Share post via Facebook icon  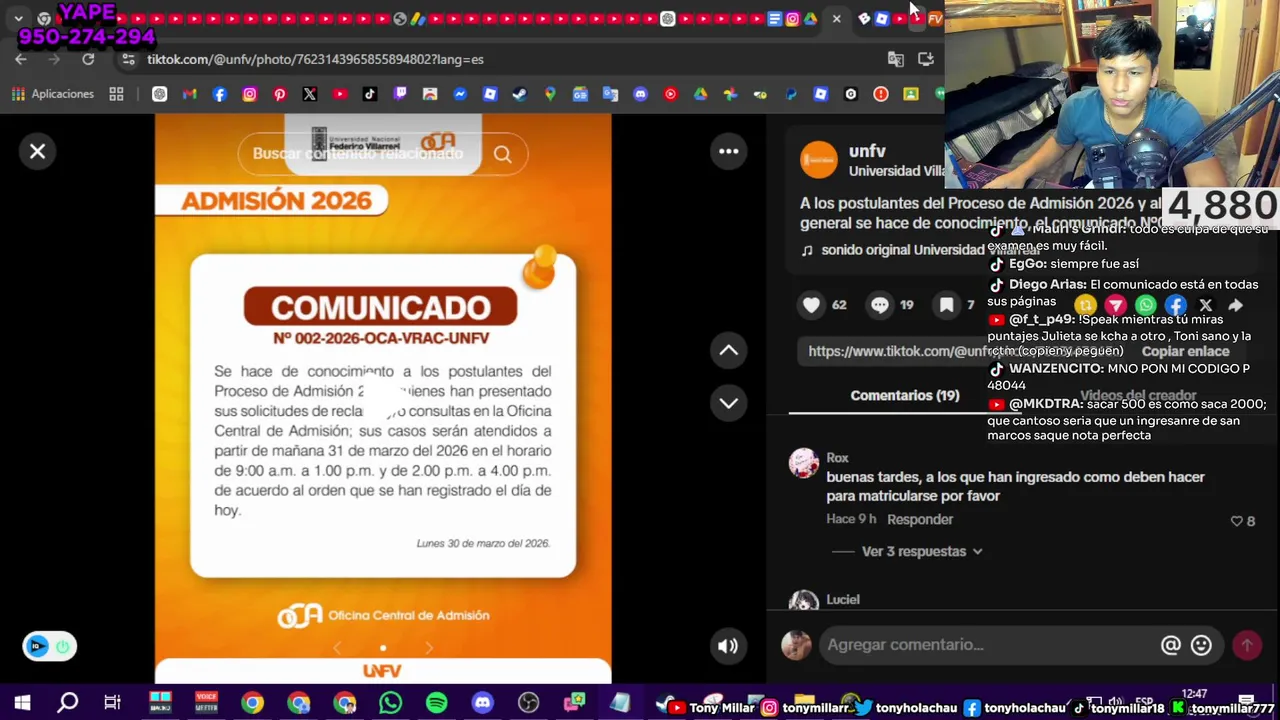1176,306
